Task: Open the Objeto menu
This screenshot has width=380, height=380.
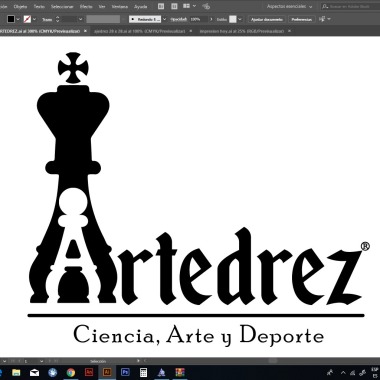Action: (x=20, y=7)
